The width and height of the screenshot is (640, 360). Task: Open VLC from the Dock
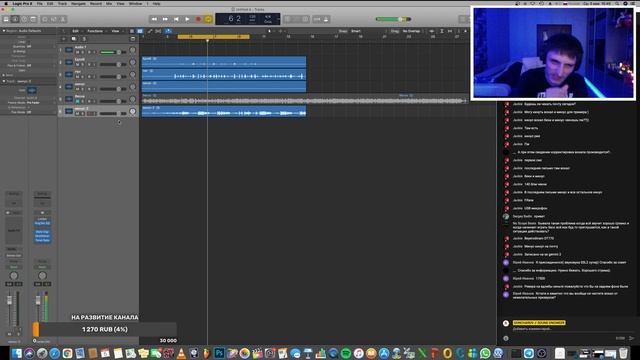click(181, 353)
